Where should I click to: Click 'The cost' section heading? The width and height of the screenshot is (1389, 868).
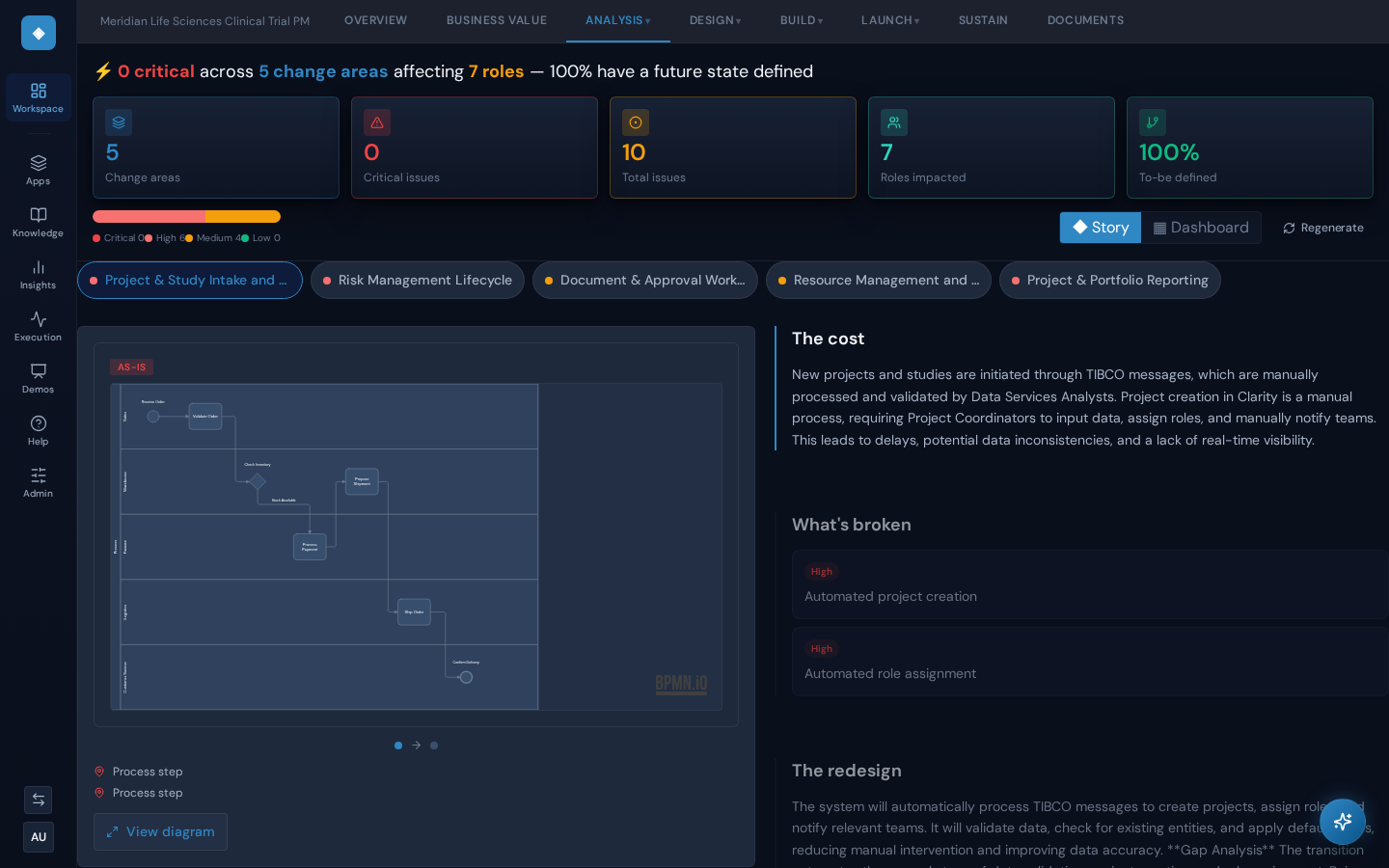coord(829,339)
